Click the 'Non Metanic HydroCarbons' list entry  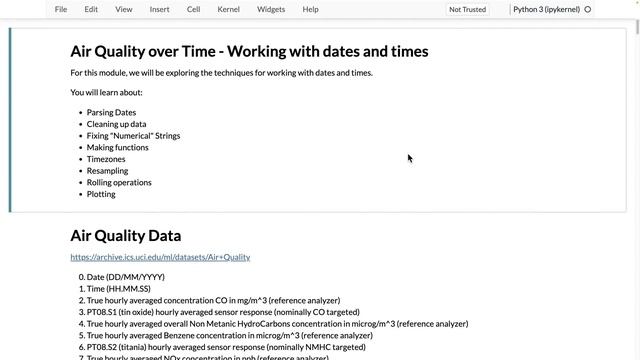(x=278, y=324)
